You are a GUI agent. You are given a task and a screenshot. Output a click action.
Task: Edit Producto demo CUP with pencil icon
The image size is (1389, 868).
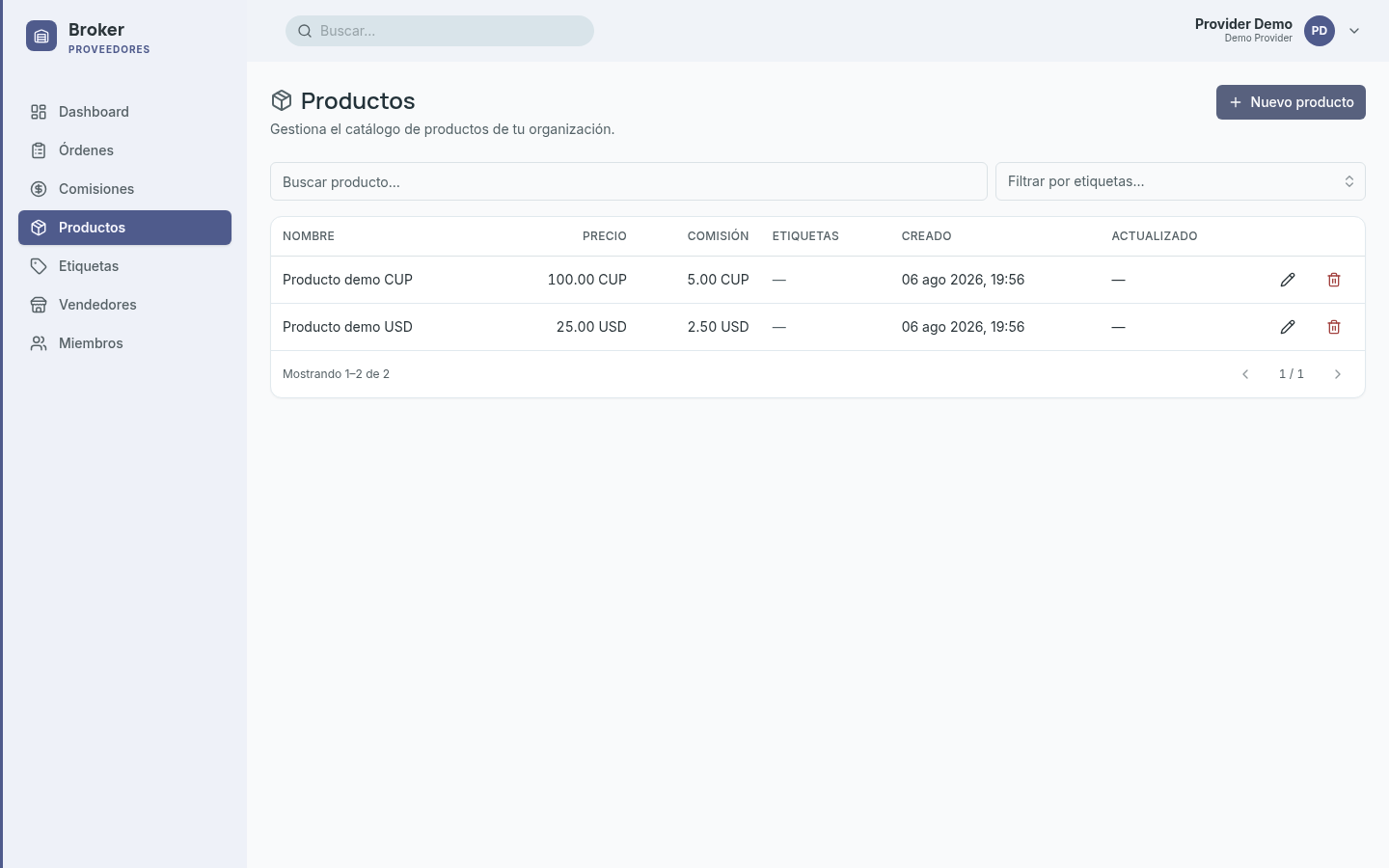(1288, 280)
